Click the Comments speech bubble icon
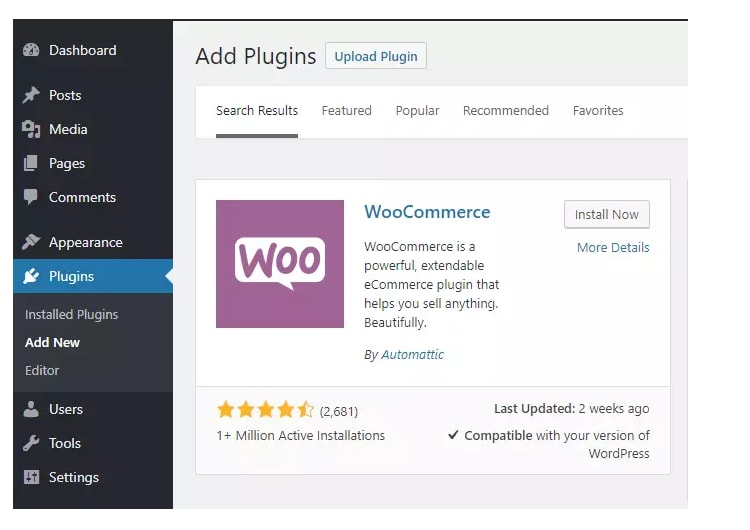Screen dimensions: 750x530 coord(31,197)
